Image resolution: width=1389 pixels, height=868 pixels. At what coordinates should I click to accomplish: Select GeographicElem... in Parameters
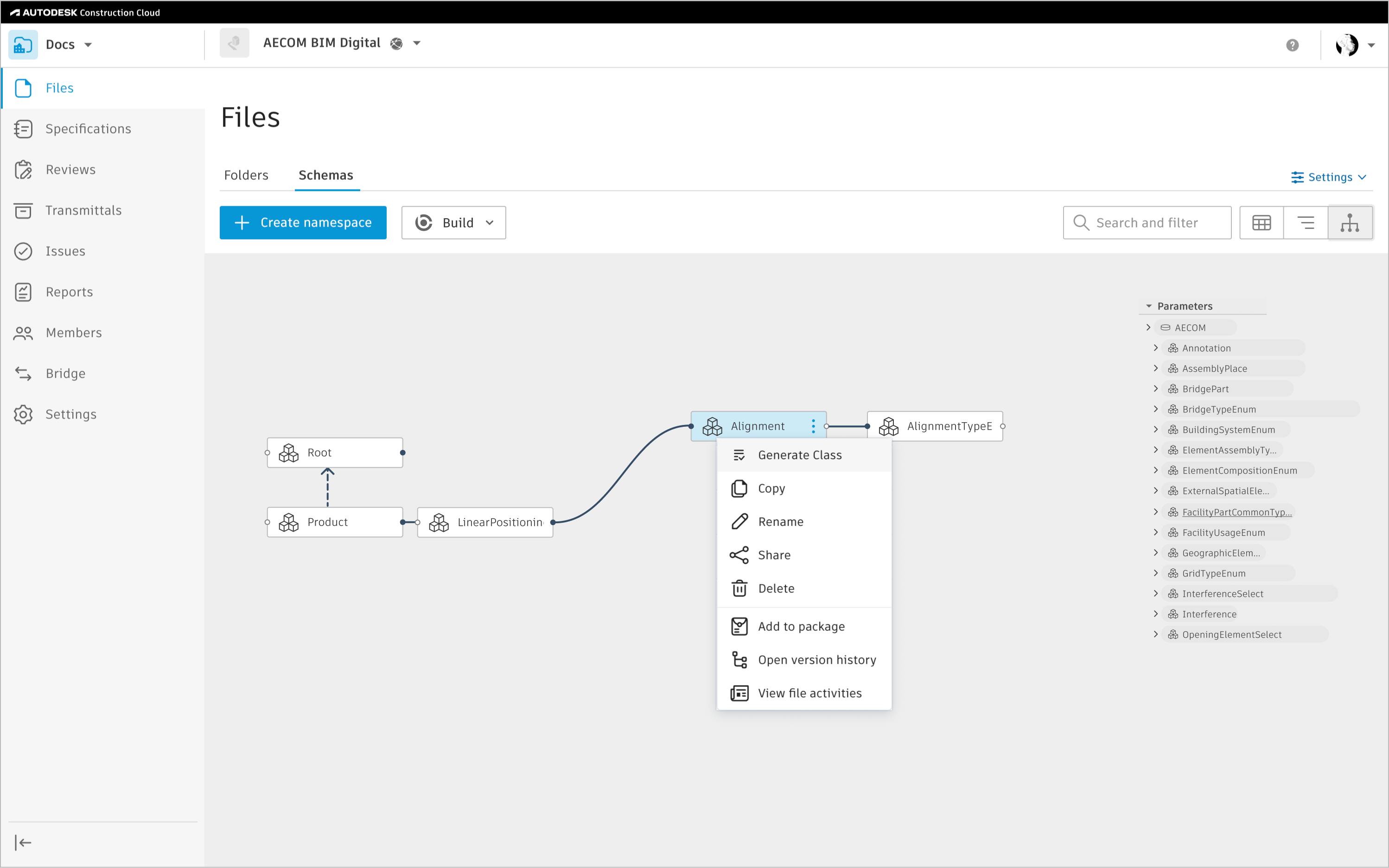click(x=1214, y=553)
